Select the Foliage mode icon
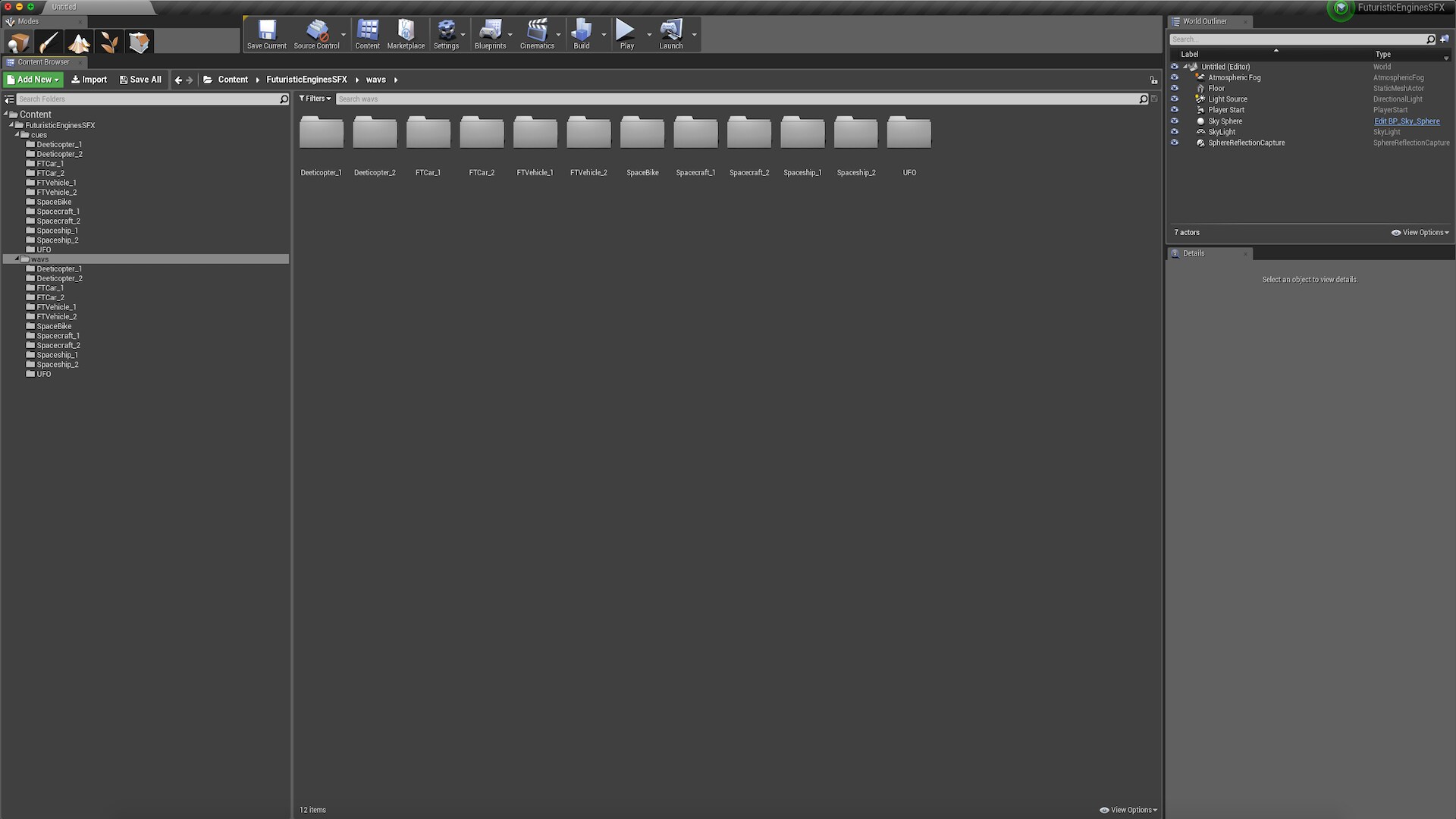The image size is (1456, 819). coord(109,42)
